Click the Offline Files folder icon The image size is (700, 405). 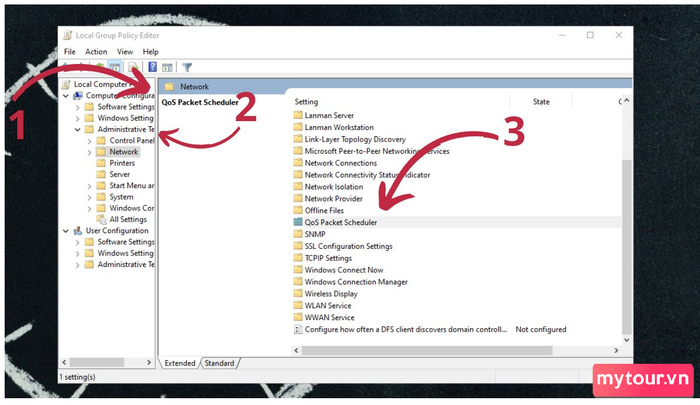point(298,210)
